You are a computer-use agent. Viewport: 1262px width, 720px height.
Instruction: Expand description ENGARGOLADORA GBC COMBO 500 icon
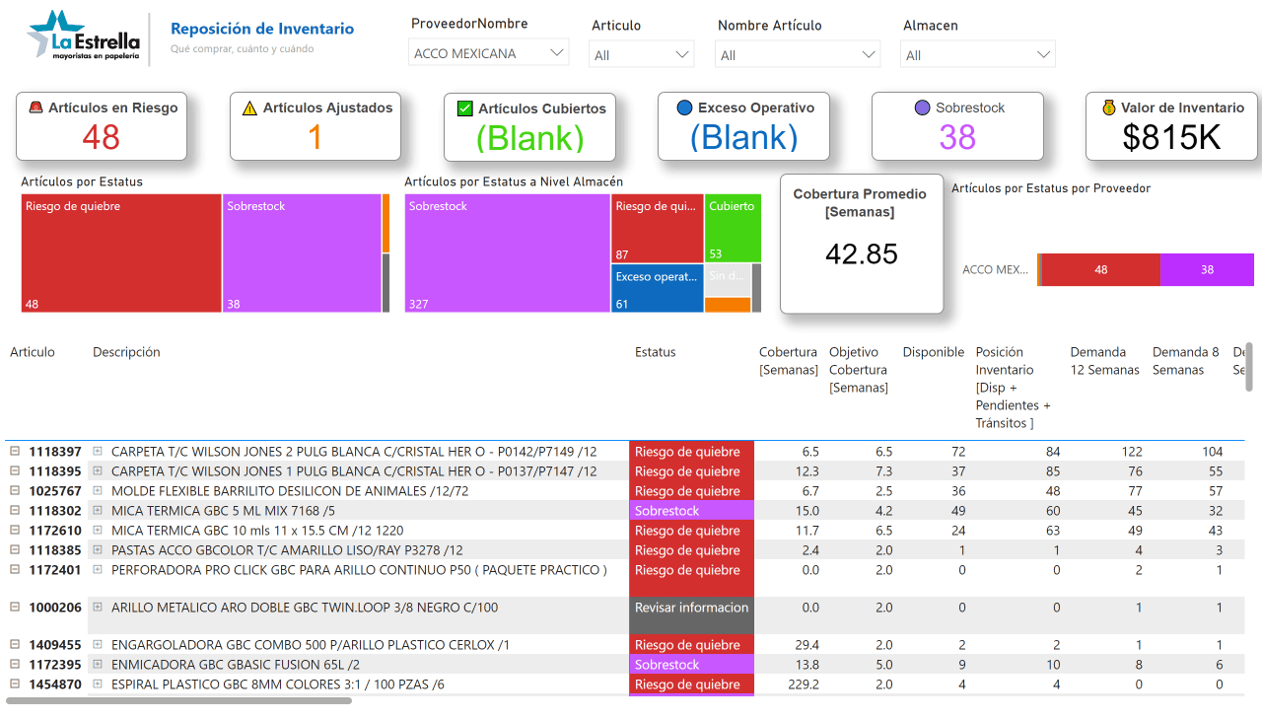(x=98, y=645)
